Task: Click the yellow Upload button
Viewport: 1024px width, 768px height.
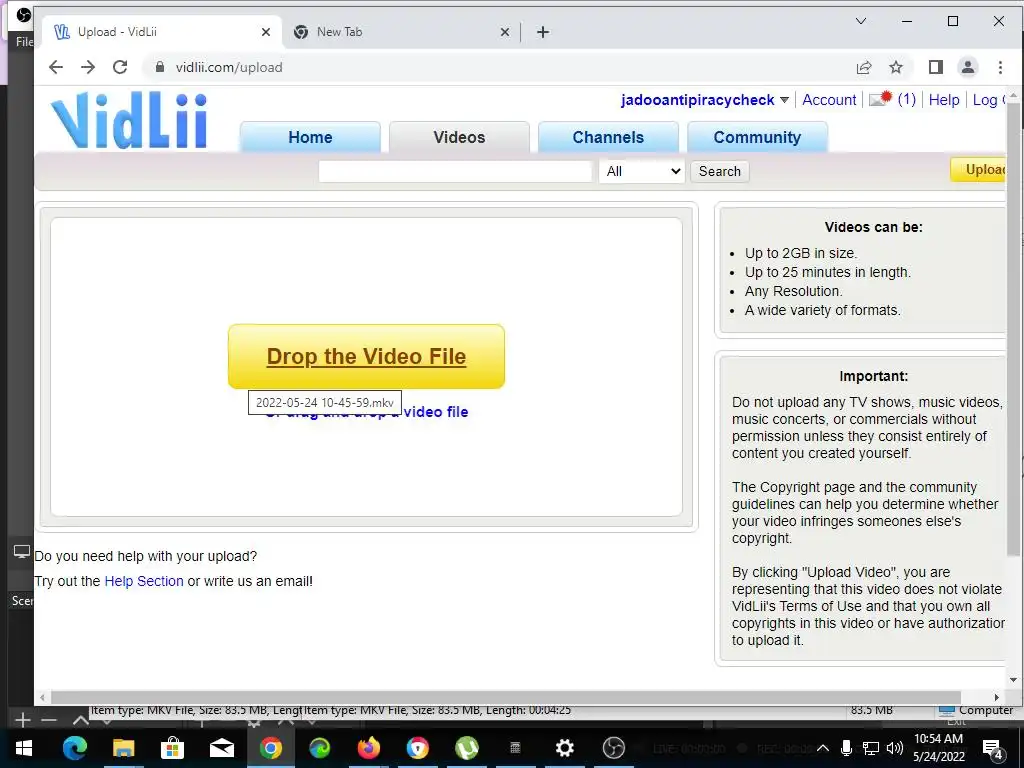Action: [978, 170]
